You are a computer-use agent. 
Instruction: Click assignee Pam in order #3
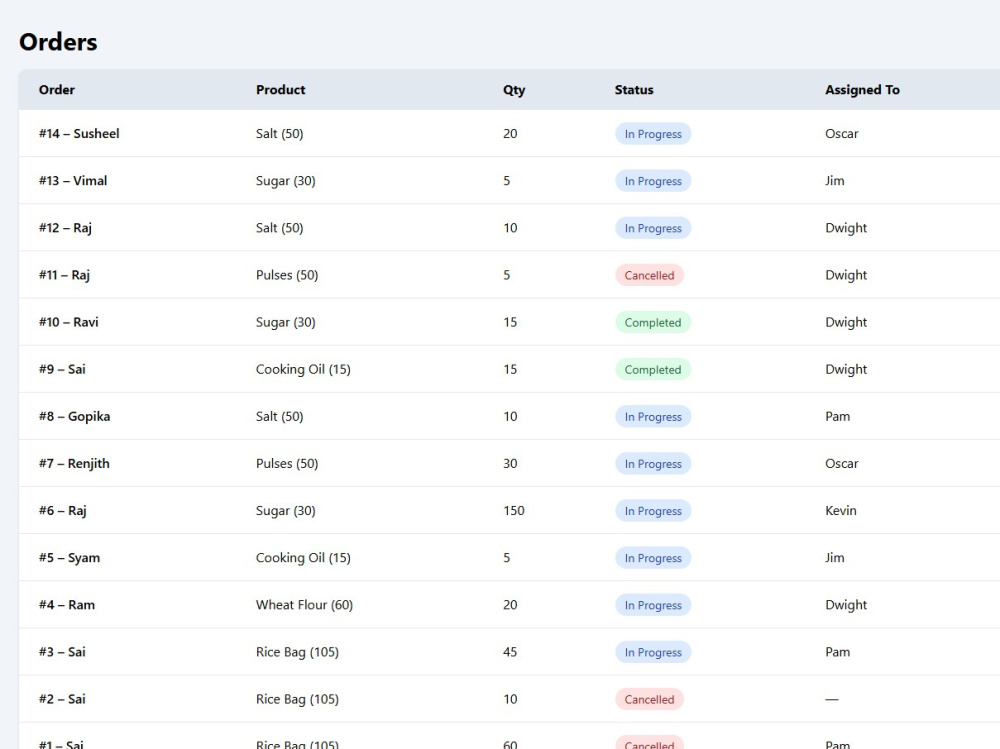point(837,652)
